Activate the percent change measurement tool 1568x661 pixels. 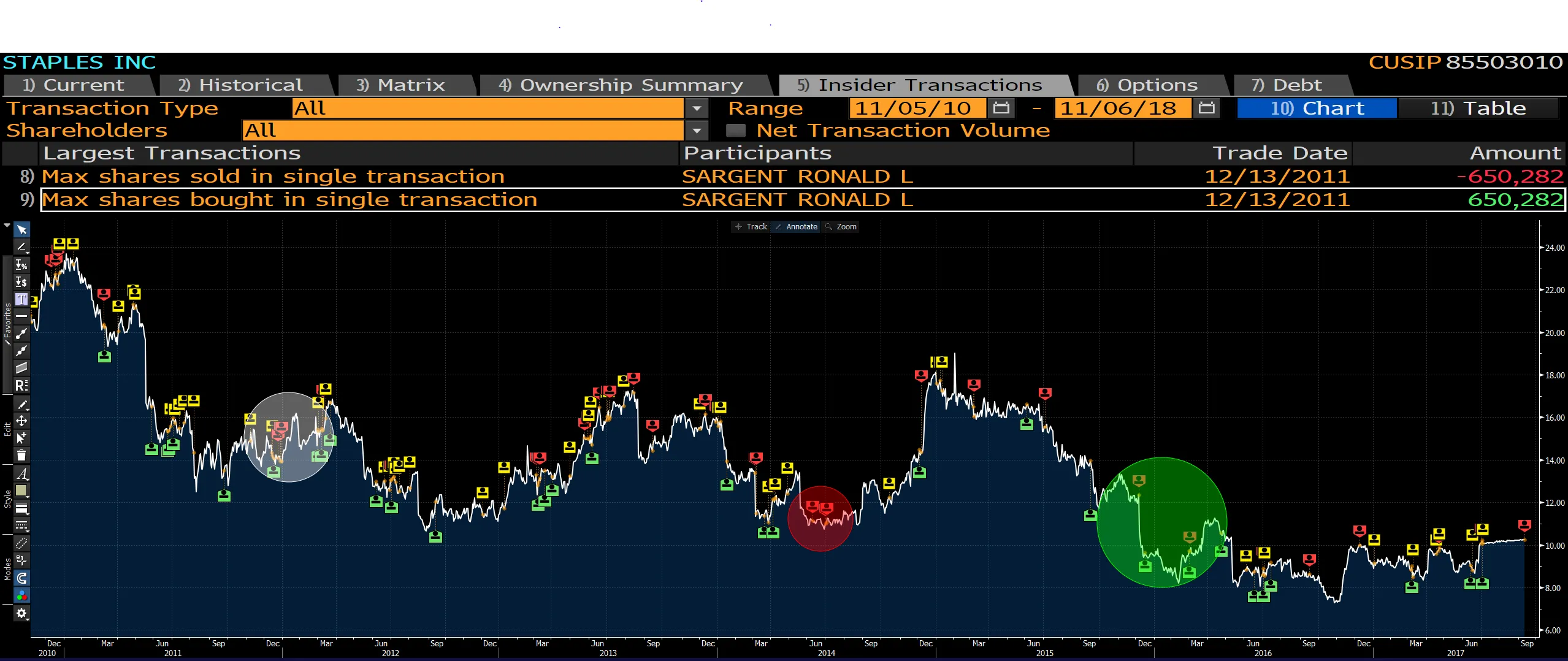(21, 265)
